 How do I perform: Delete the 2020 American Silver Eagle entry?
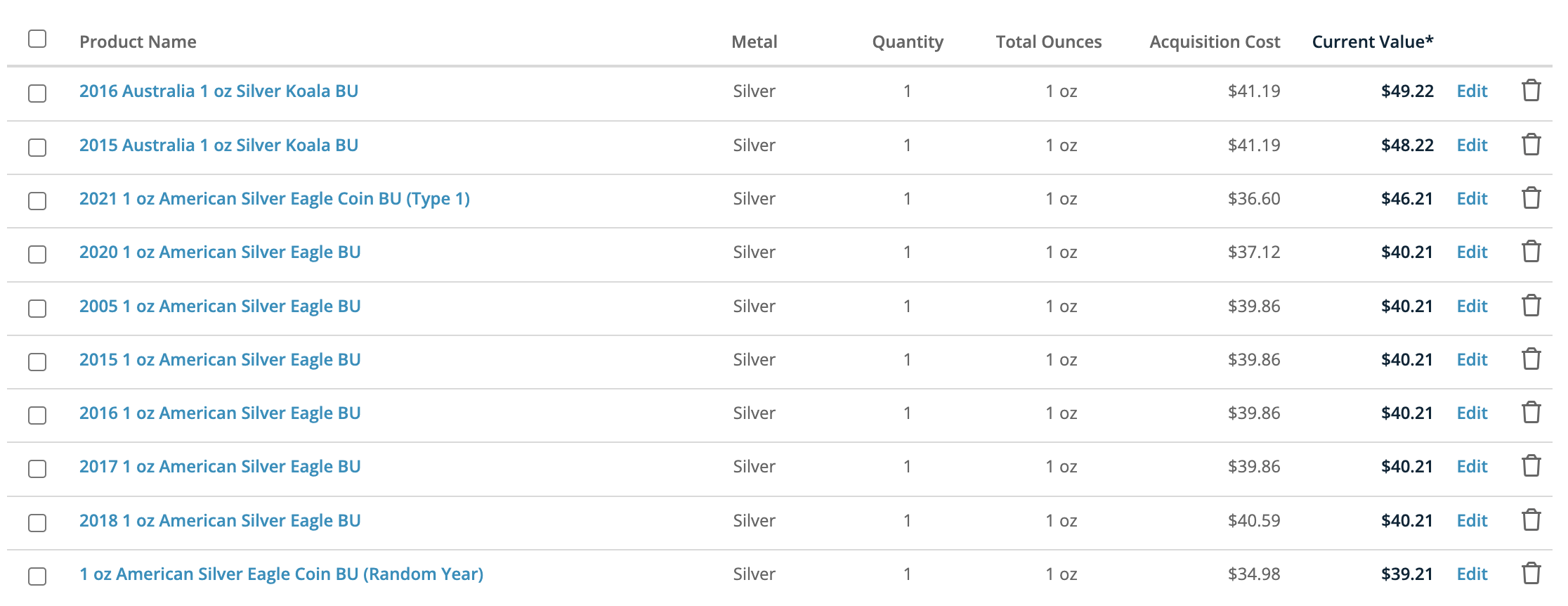click(x=1531, y=252)
